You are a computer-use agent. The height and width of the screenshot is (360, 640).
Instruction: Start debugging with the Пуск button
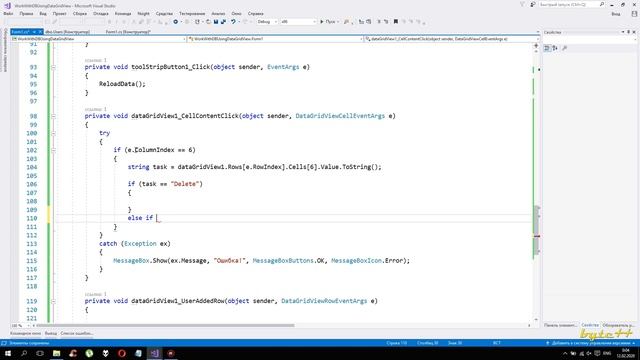(329, 22)
